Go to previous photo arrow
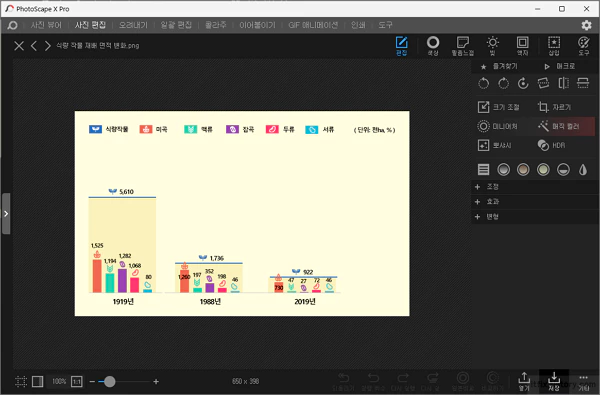Image resolution: width=600 pixels, height=395 pixels. pyautogui.click(x=34, y=46)
